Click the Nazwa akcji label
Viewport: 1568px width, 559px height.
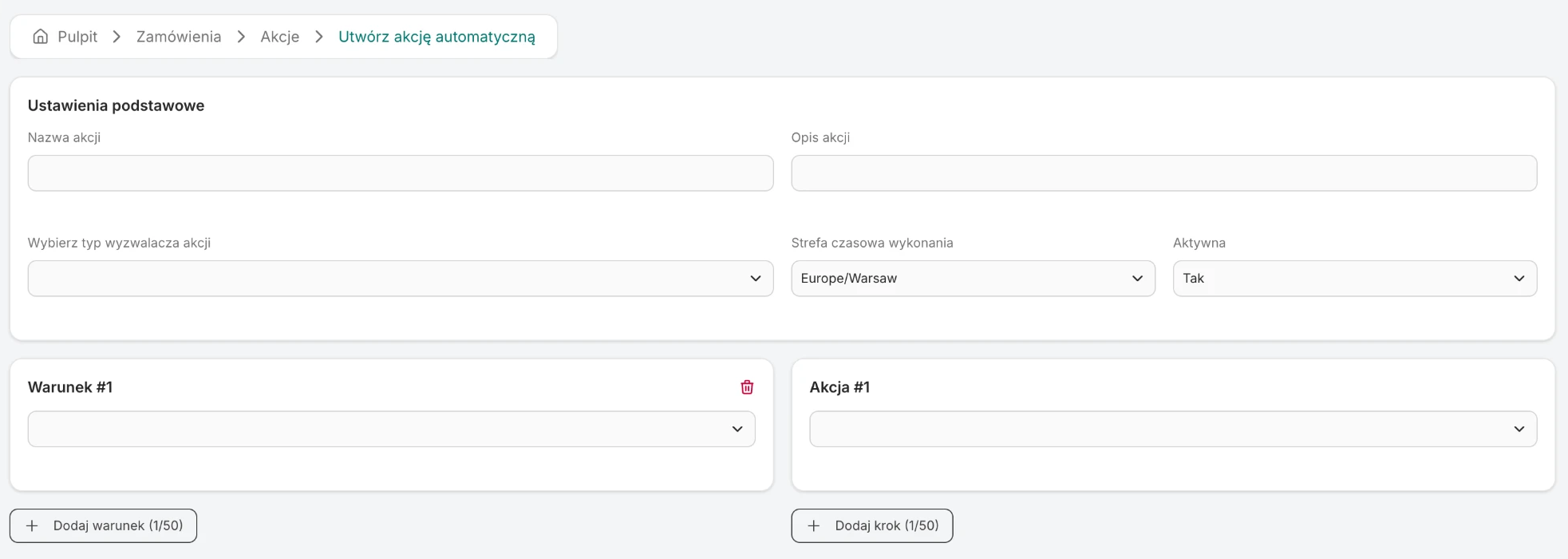64,137
